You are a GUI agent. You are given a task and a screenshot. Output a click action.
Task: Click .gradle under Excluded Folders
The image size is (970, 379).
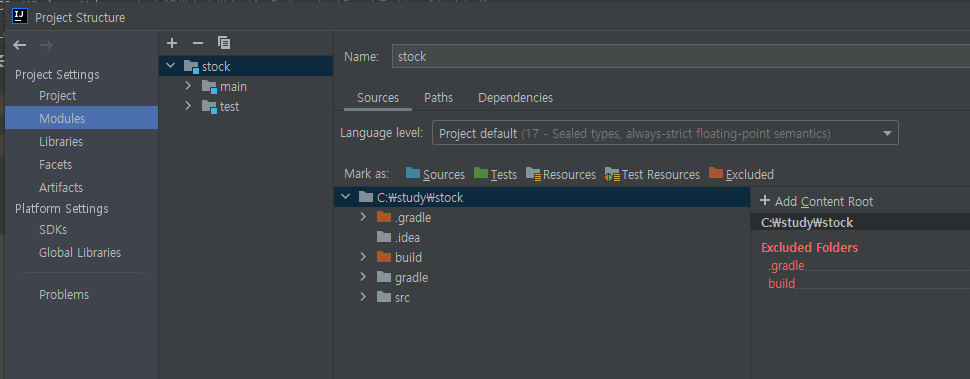[x=786, y=266]
